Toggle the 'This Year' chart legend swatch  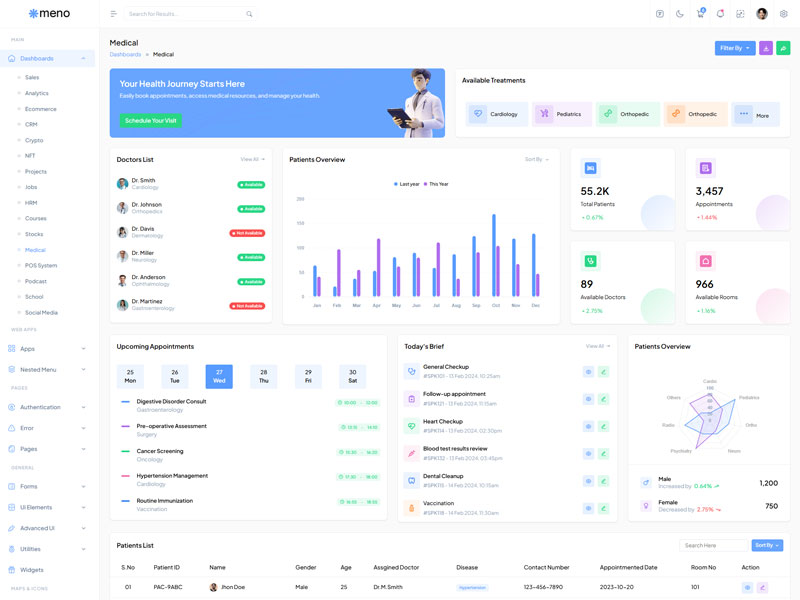click(426, 184)
